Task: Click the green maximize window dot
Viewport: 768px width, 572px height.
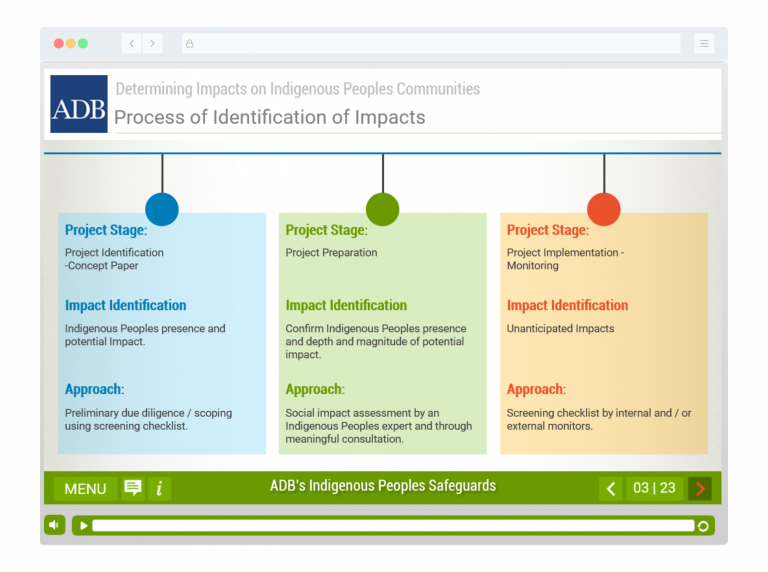Action: 83,44
